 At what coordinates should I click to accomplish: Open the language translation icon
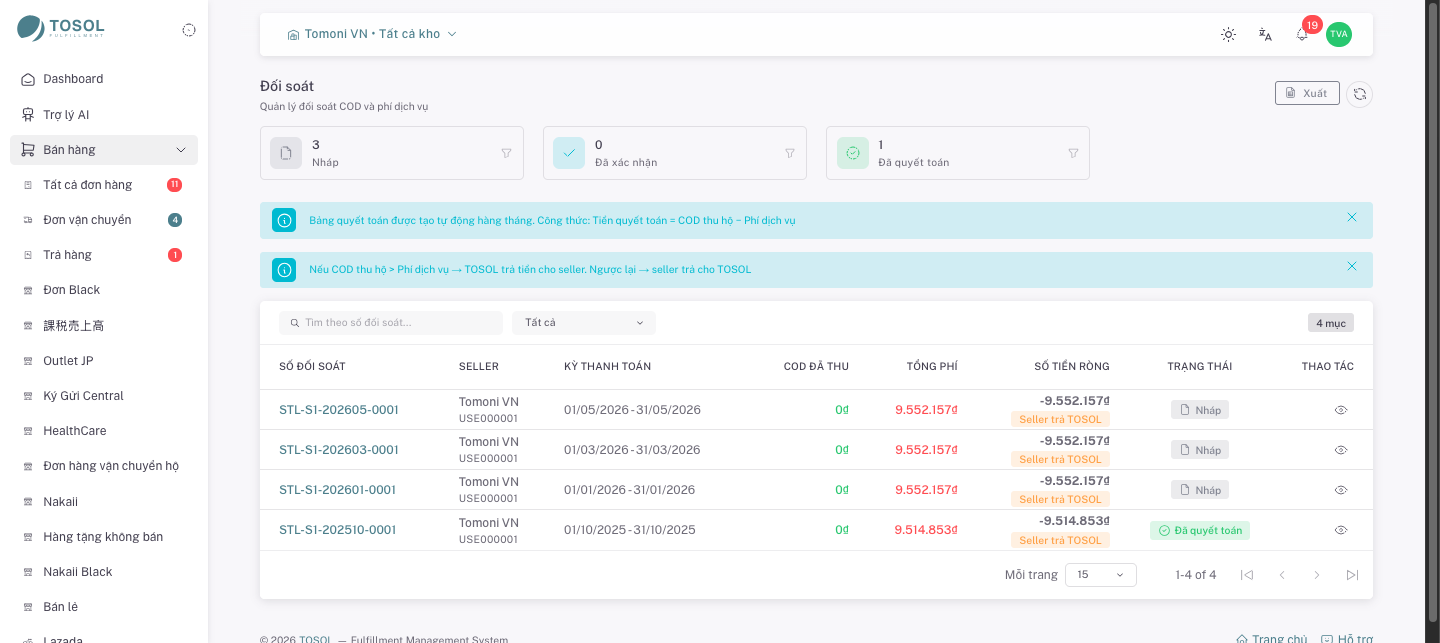[1265, 34]
